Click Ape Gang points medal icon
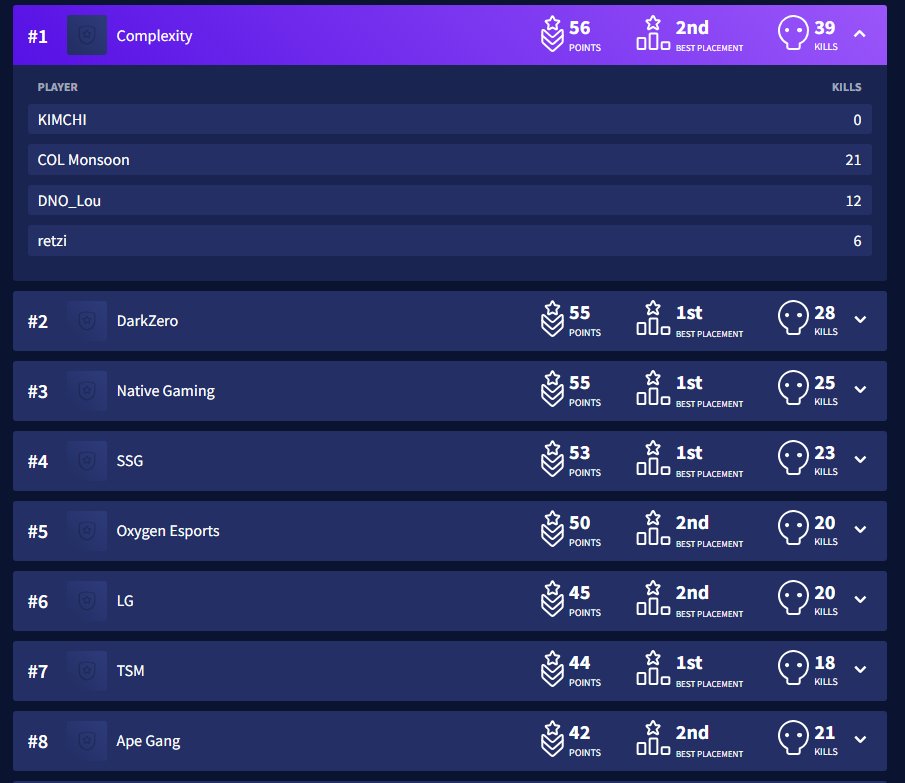 point(552,739)
